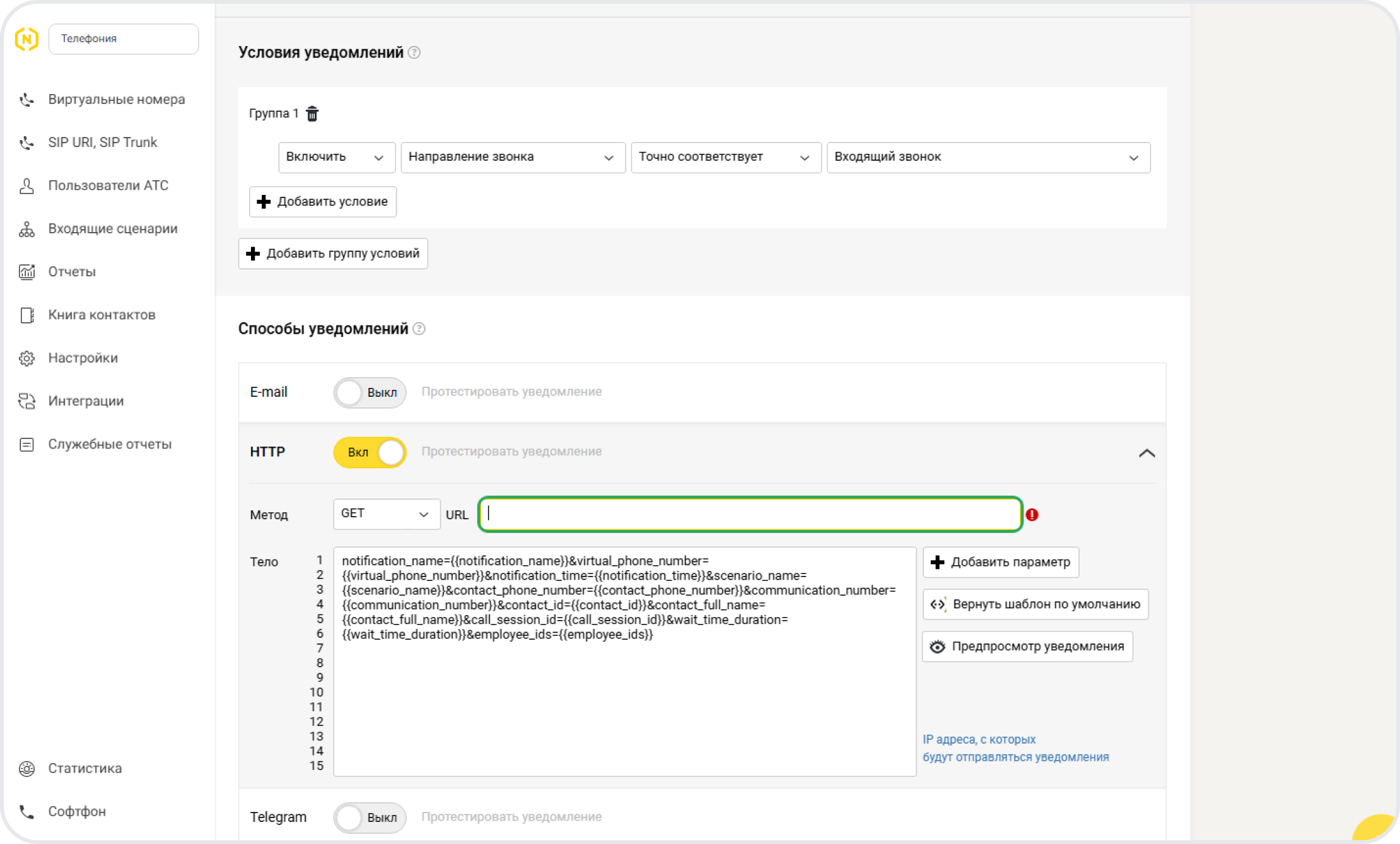The width and height of the screenshot is (1400, 844).
Task: Click help icon beside Условия уведомлений
Action: tap(414, 52)
